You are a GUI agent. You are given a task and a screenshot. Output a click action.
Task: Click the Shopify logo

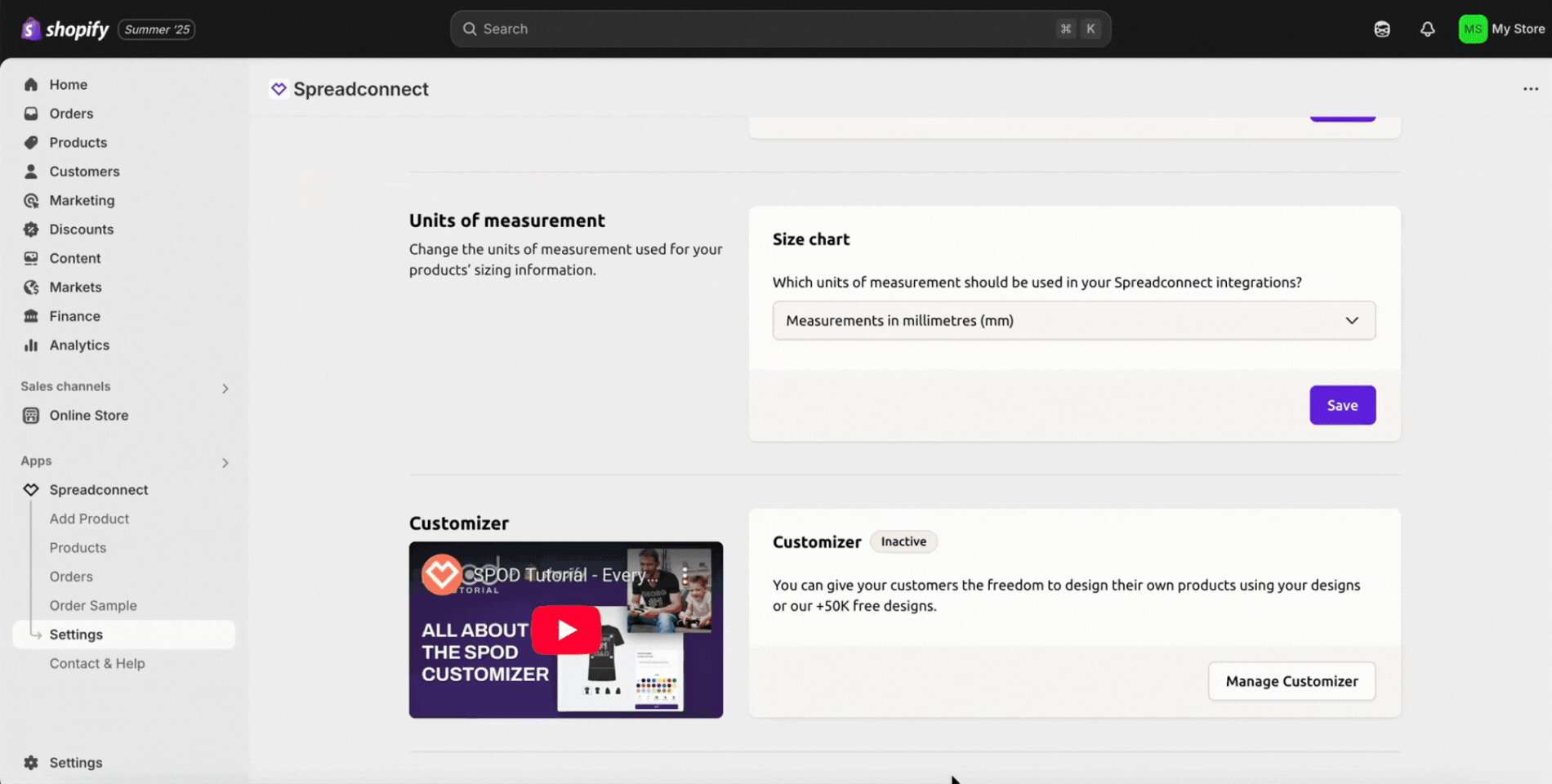tap(65, 29)
